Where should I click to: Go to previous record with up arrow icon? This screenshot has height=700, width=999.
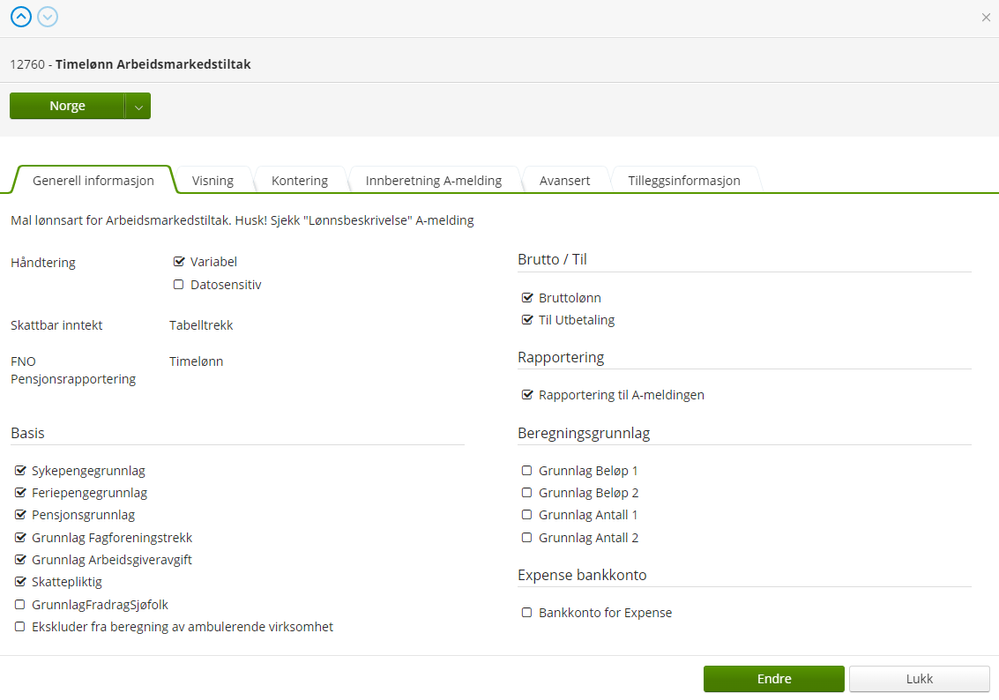21,17
